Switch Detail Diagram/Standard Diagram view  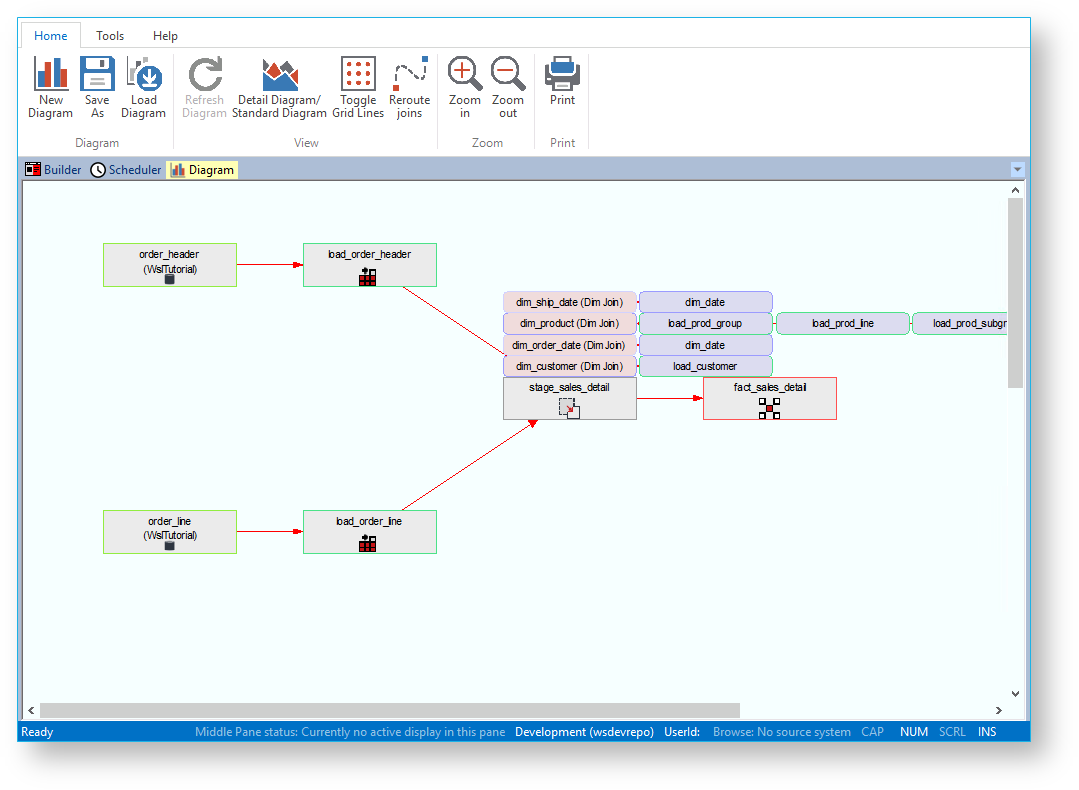279,87
